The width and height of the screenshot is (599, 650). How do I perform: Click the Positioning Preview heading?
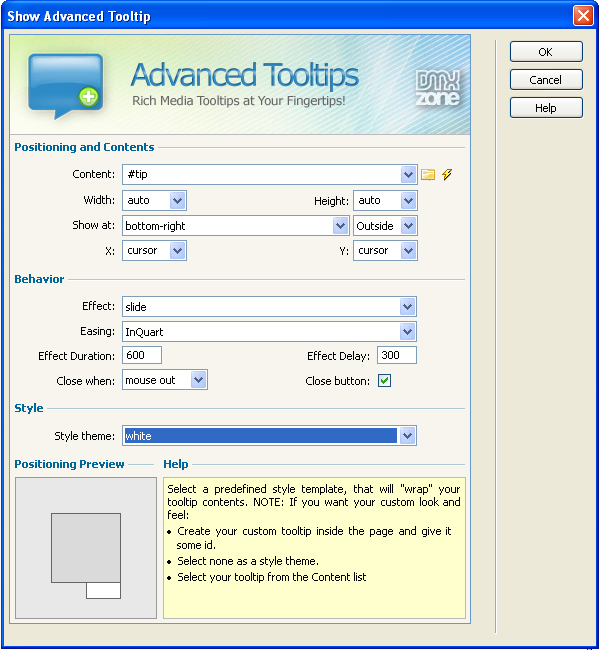click(x=69, y=464)
